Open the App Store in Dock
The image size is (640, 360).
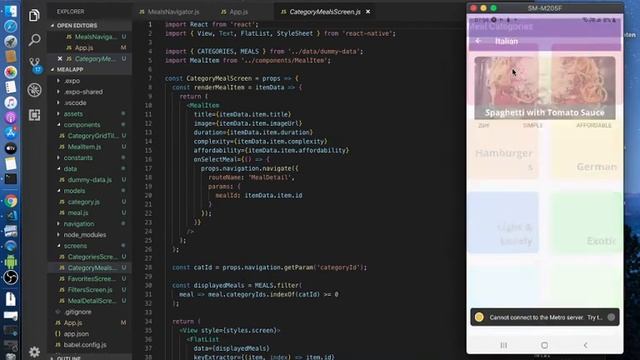pyautogui.click(x=11, y=133)
